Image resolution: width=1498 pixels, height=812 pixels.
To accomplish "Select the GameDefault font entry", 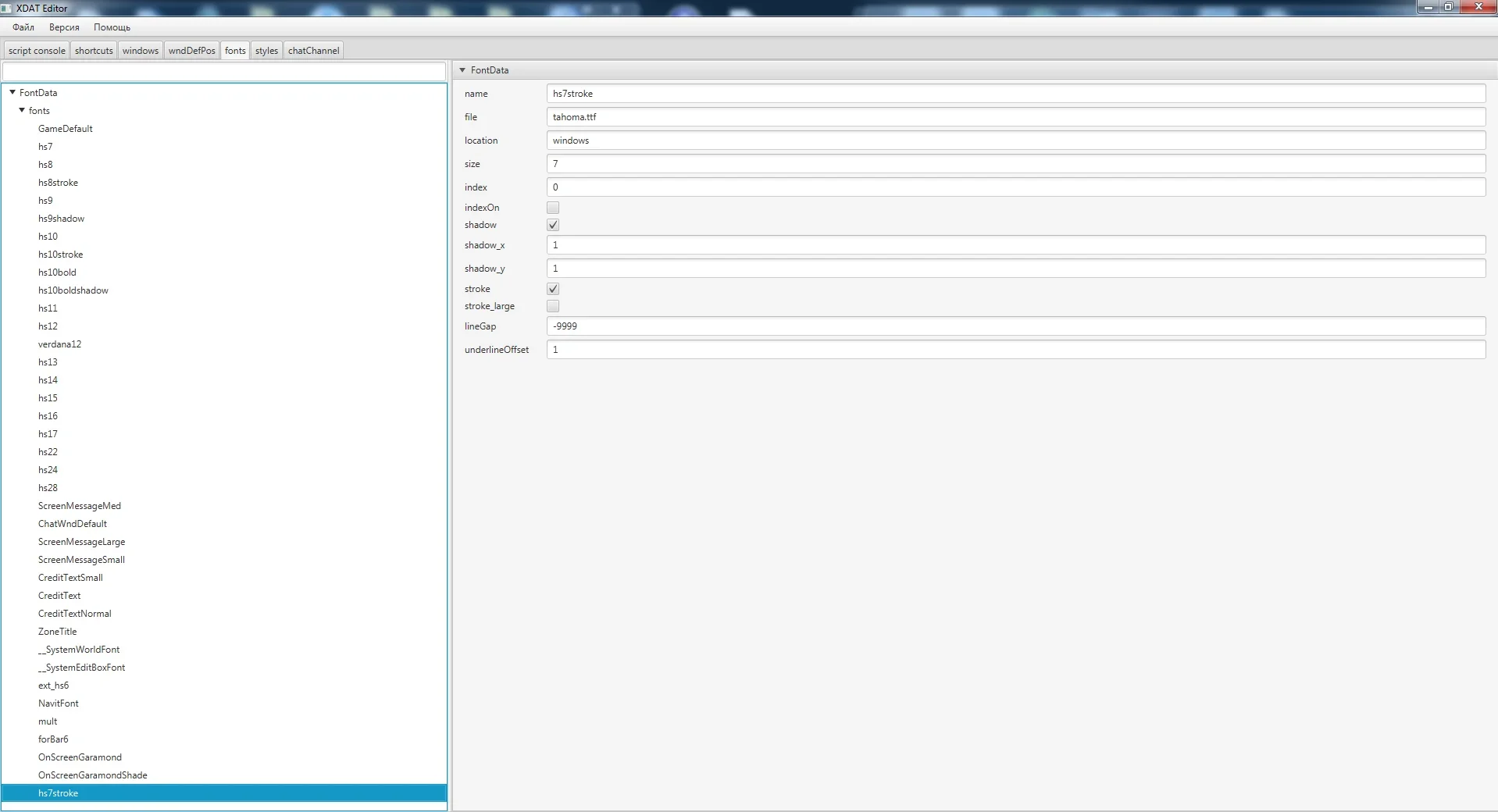I will click(x=66, y=129).
